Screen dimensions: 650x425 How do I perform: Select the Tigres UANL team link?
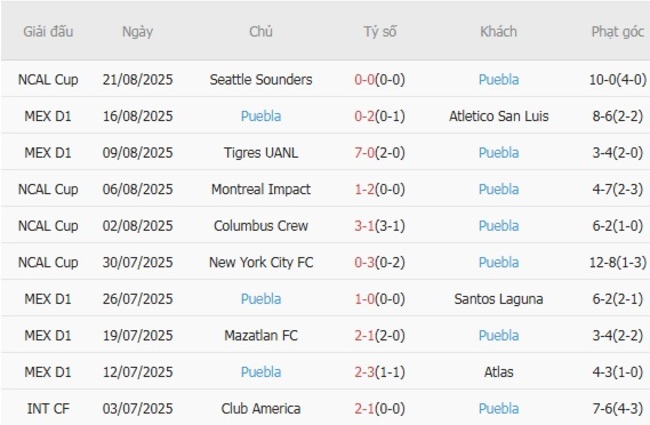tap(261, 153)
